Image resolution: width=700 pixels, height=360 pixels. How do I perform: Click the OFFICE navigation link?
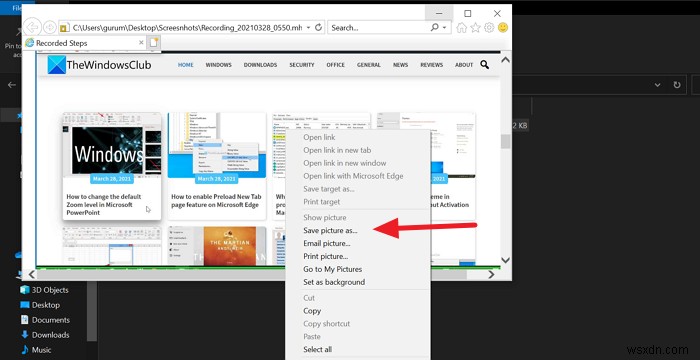pyautogui.click(x=335, y=65)
